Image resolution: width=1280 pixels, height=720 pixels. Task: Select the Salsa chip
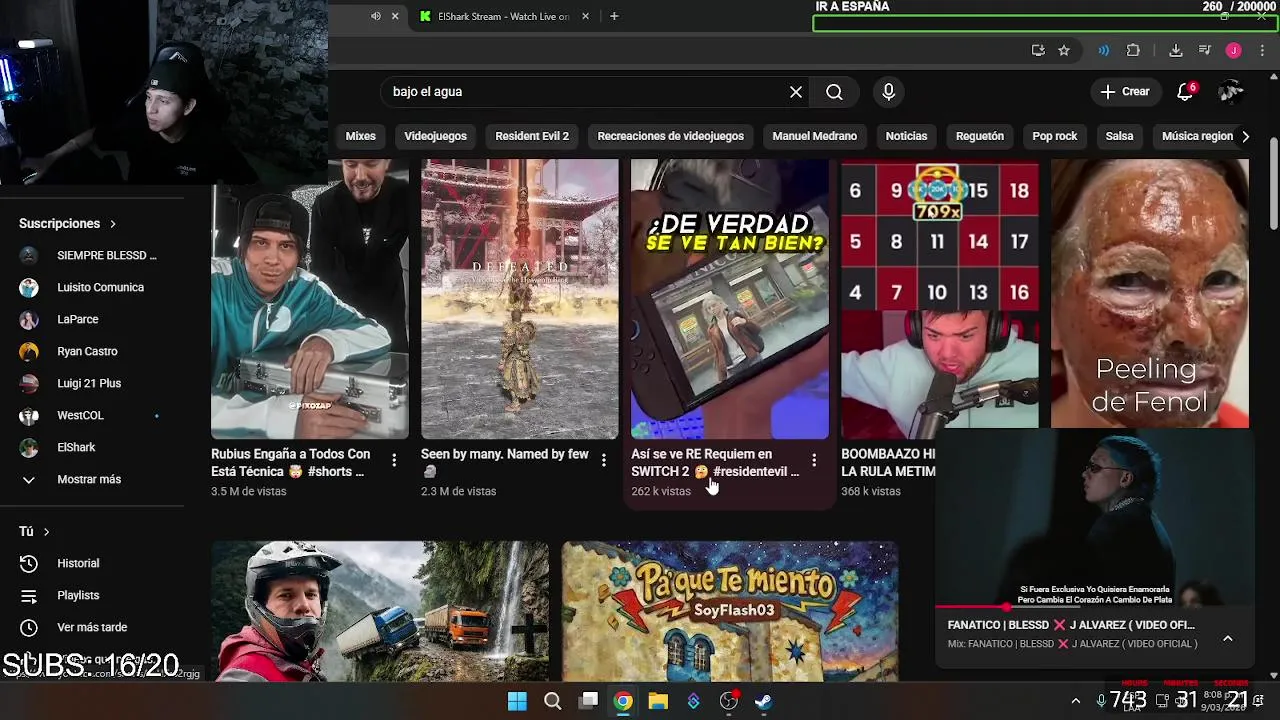1119,136
